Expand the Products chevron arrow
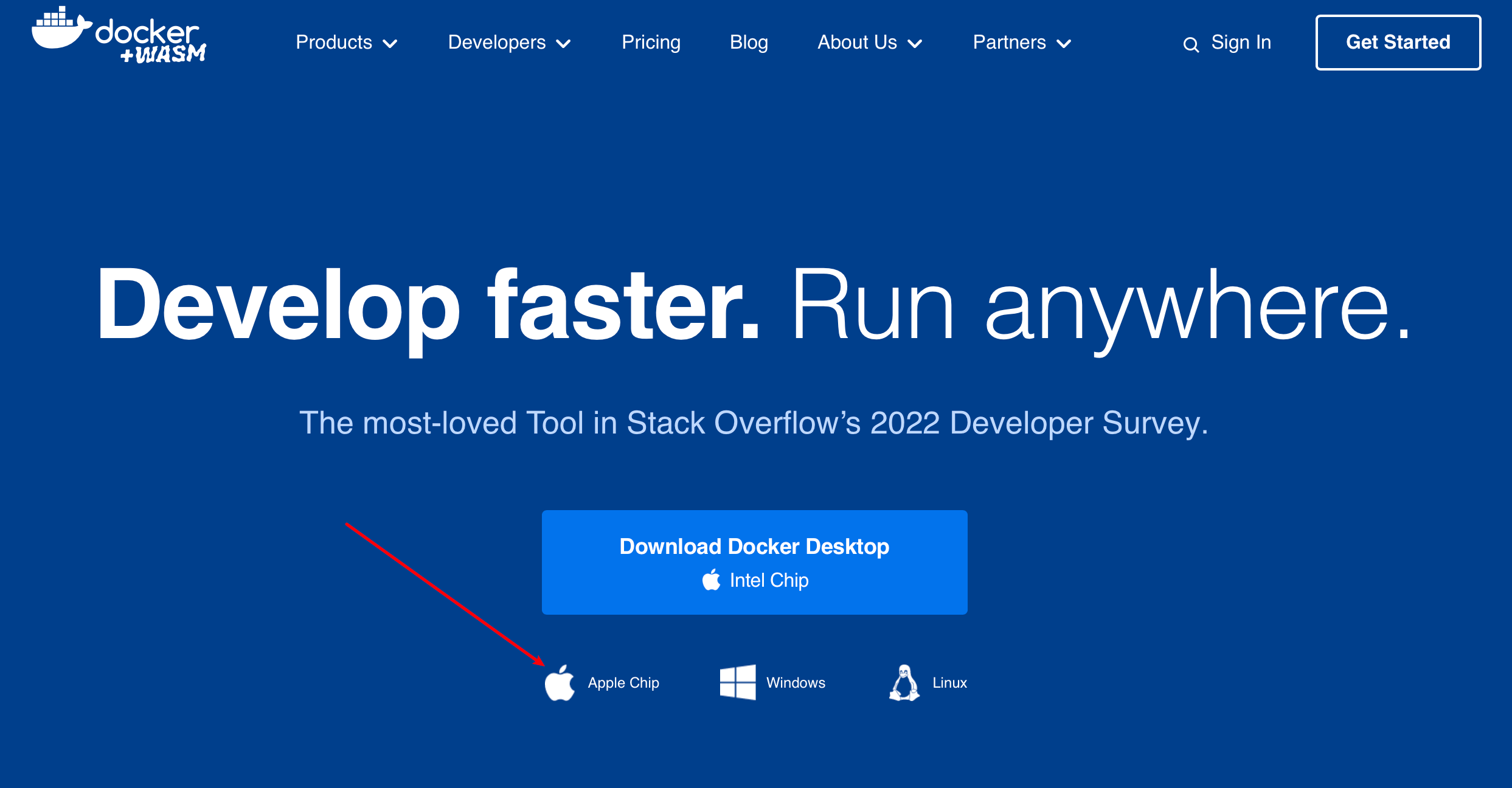 coord(390,44)
